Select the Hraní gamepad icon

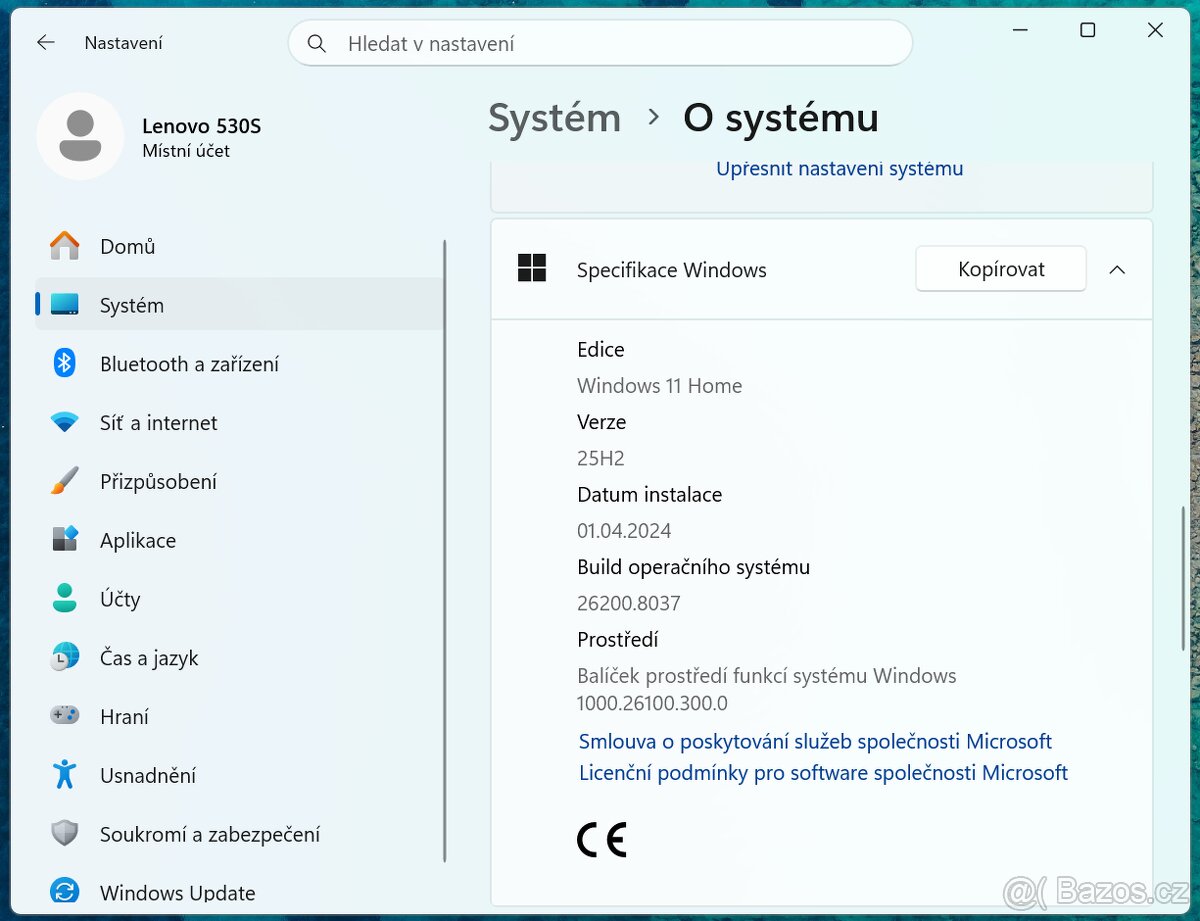(x=64, y=716)
